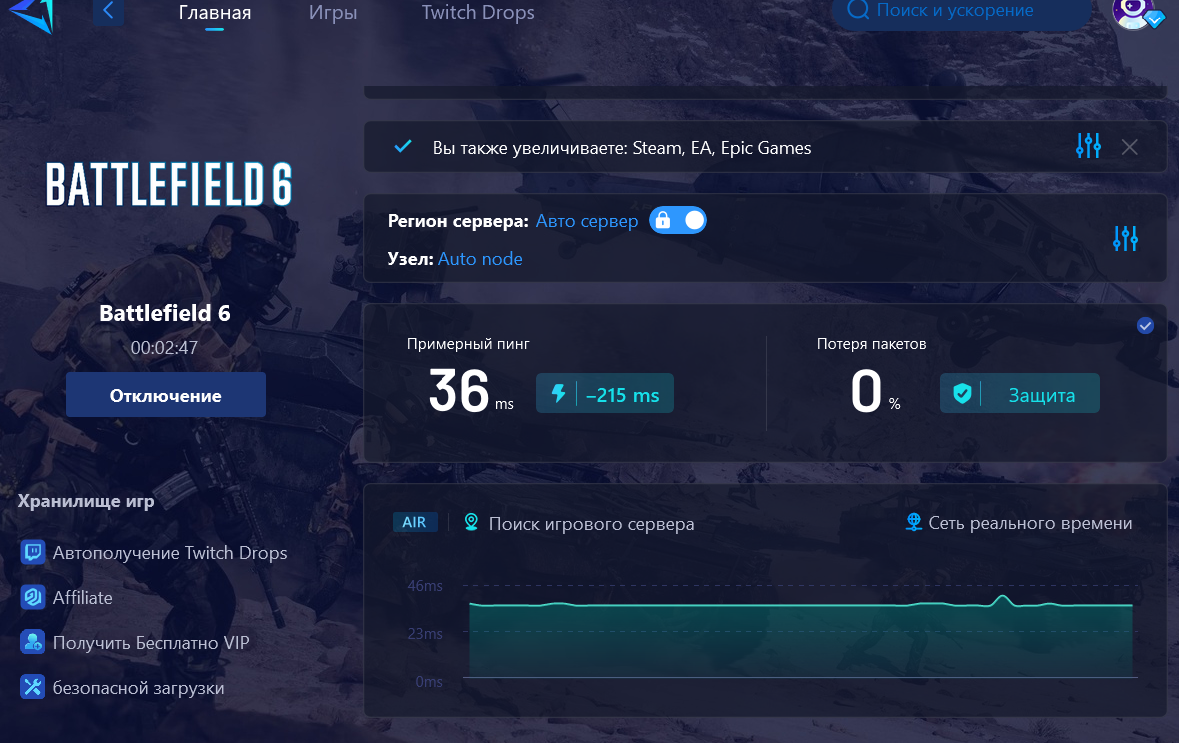Toggle the server region lock switch
1179x743 pixels.
(677, 220)
